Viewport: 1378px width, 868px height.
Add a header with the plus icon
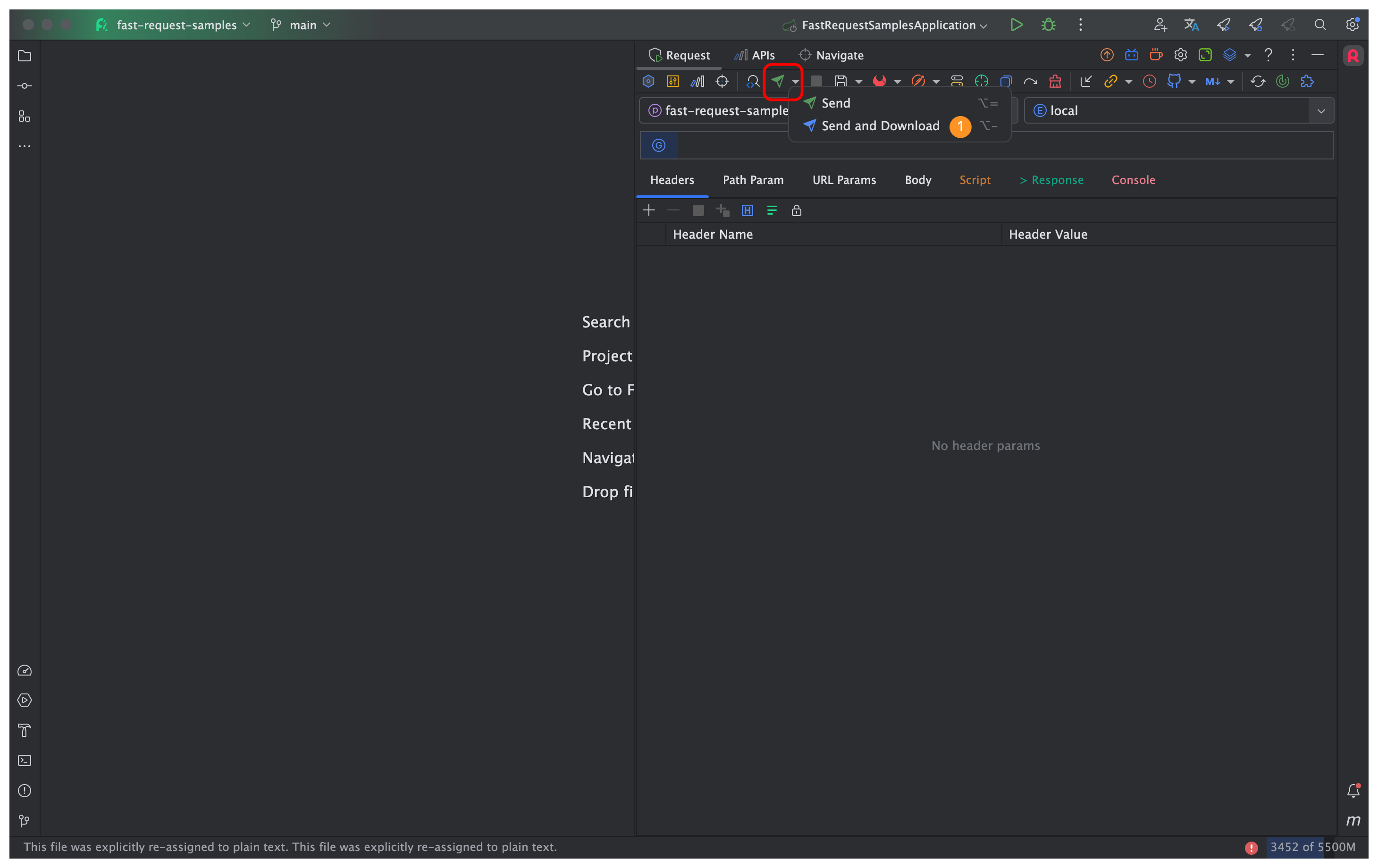coord(649,210)
